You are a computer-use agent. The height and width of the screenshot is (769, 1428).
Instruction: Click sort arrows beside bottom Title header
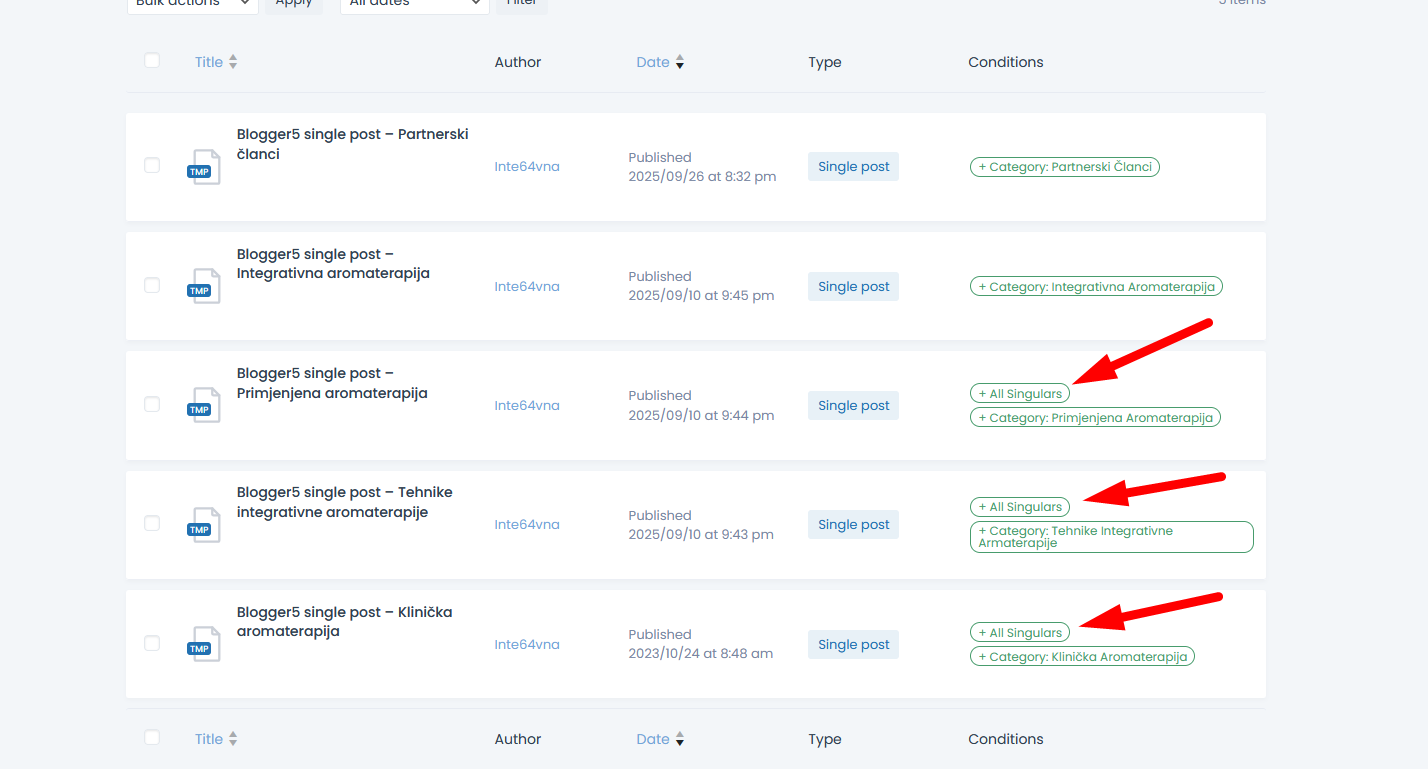233,739
